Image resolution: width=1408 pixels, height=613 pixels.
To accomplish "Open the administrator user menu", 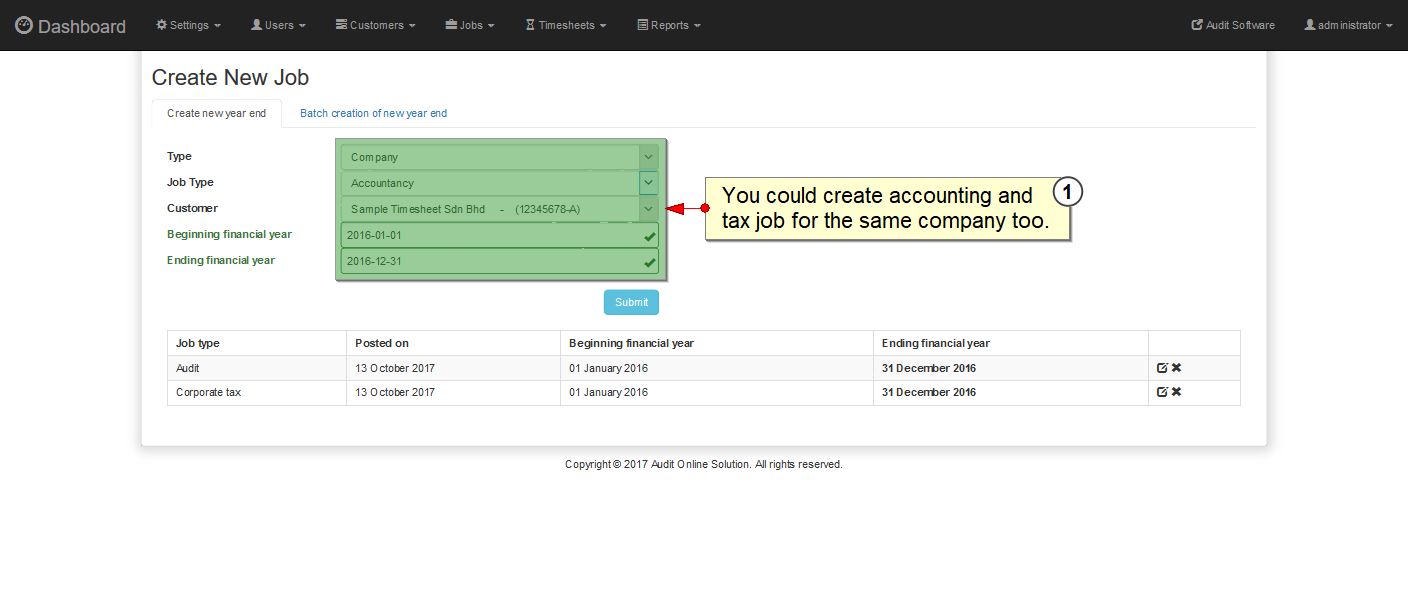I will 1348,25.
